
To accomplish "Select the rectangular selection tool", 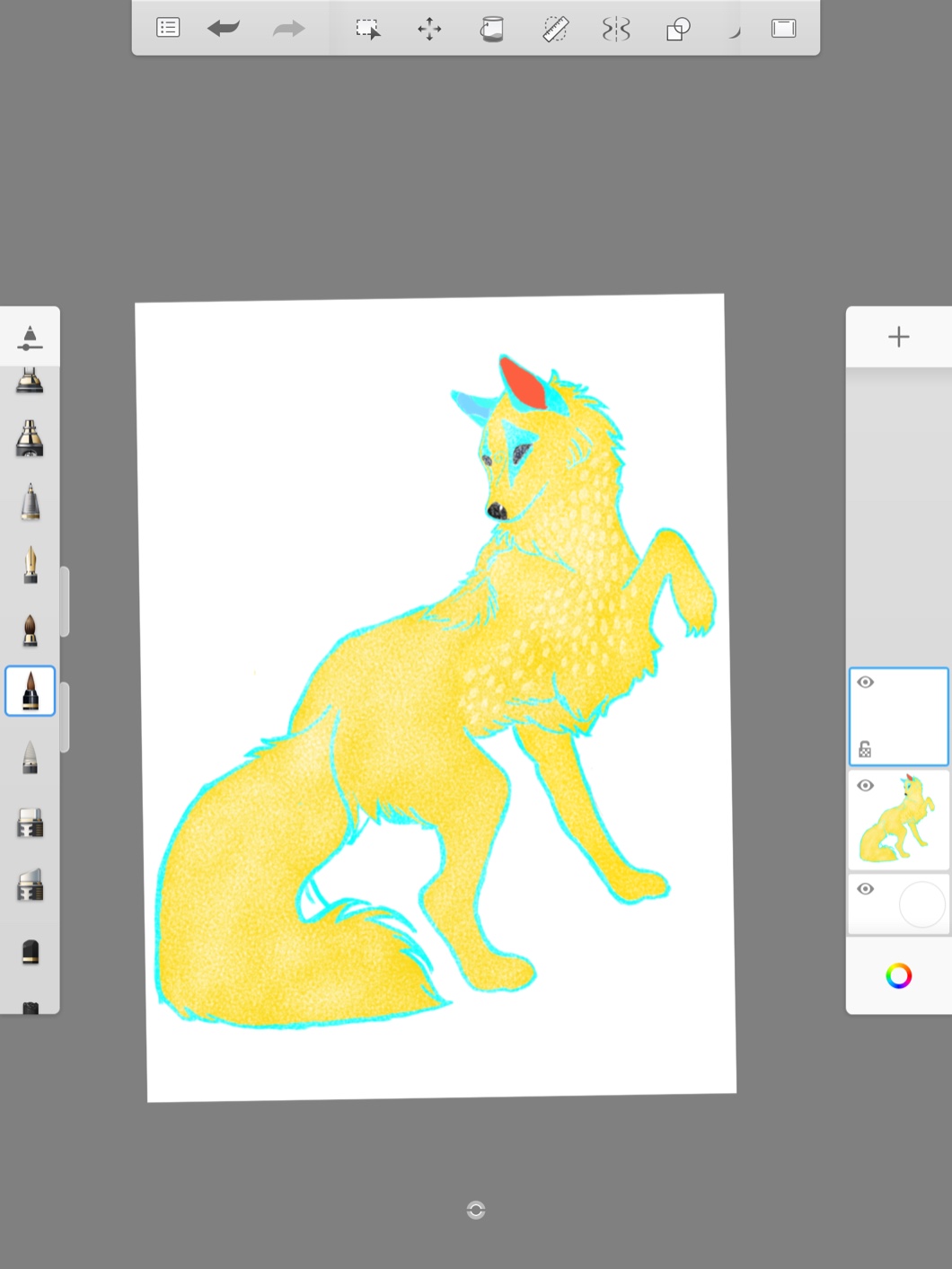I will coord(367,29).
